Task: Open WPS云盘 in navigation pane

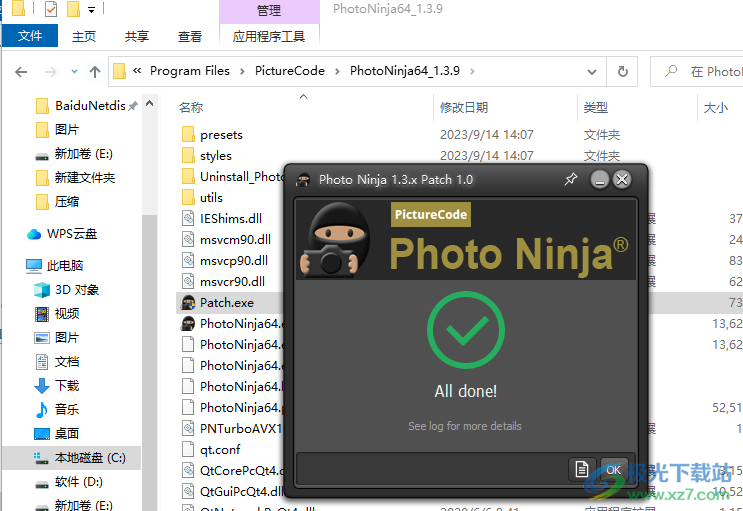Action: pyautogui.click(x=72, y=234)
